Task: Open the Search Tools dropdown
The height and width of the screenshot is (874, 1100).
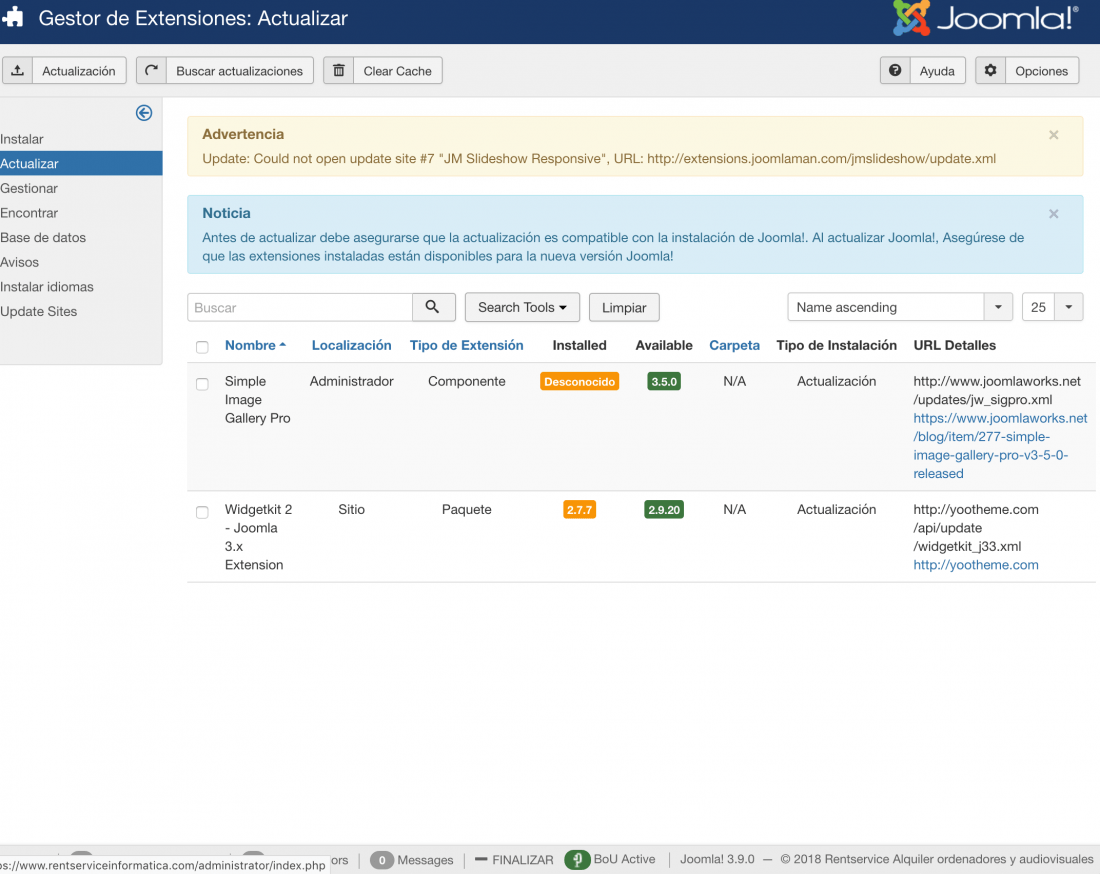Action: click(522, 307)
